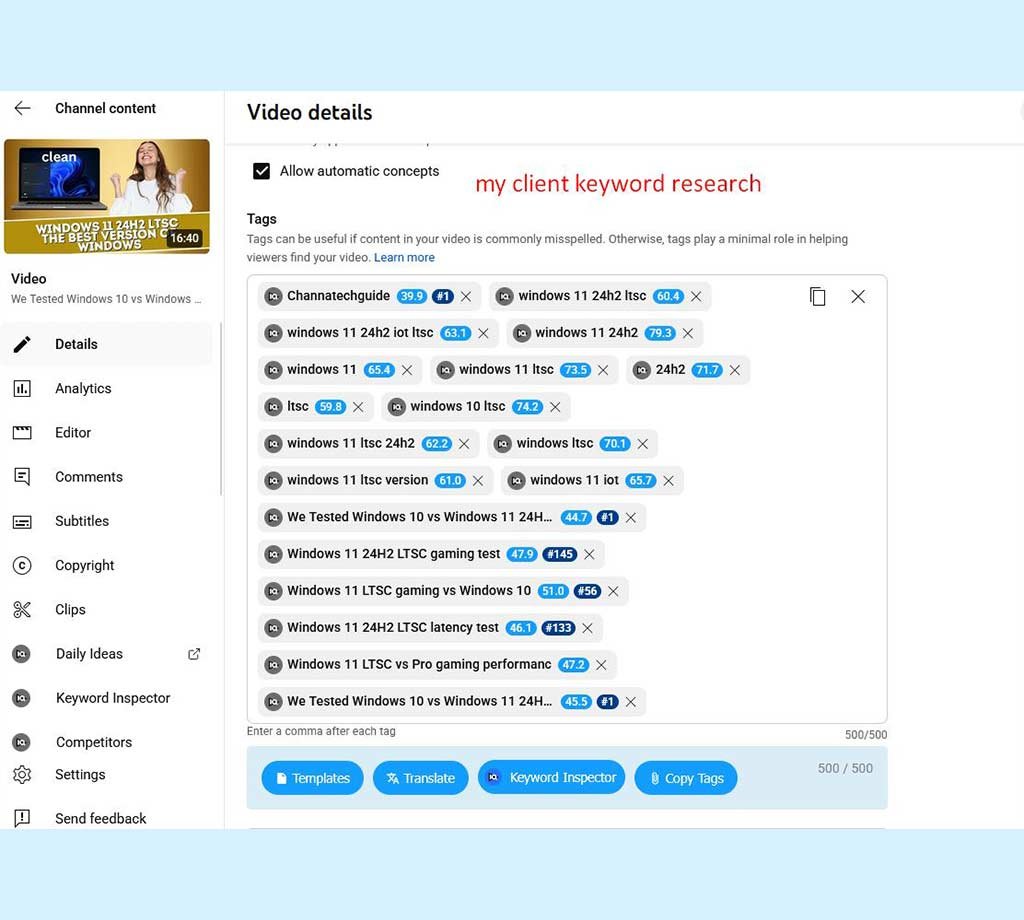The height and width of the screenshot is (920, 1024).
Task: Click vidIQ icon on the ltsc tag
Action: click(x=274, y=407)
